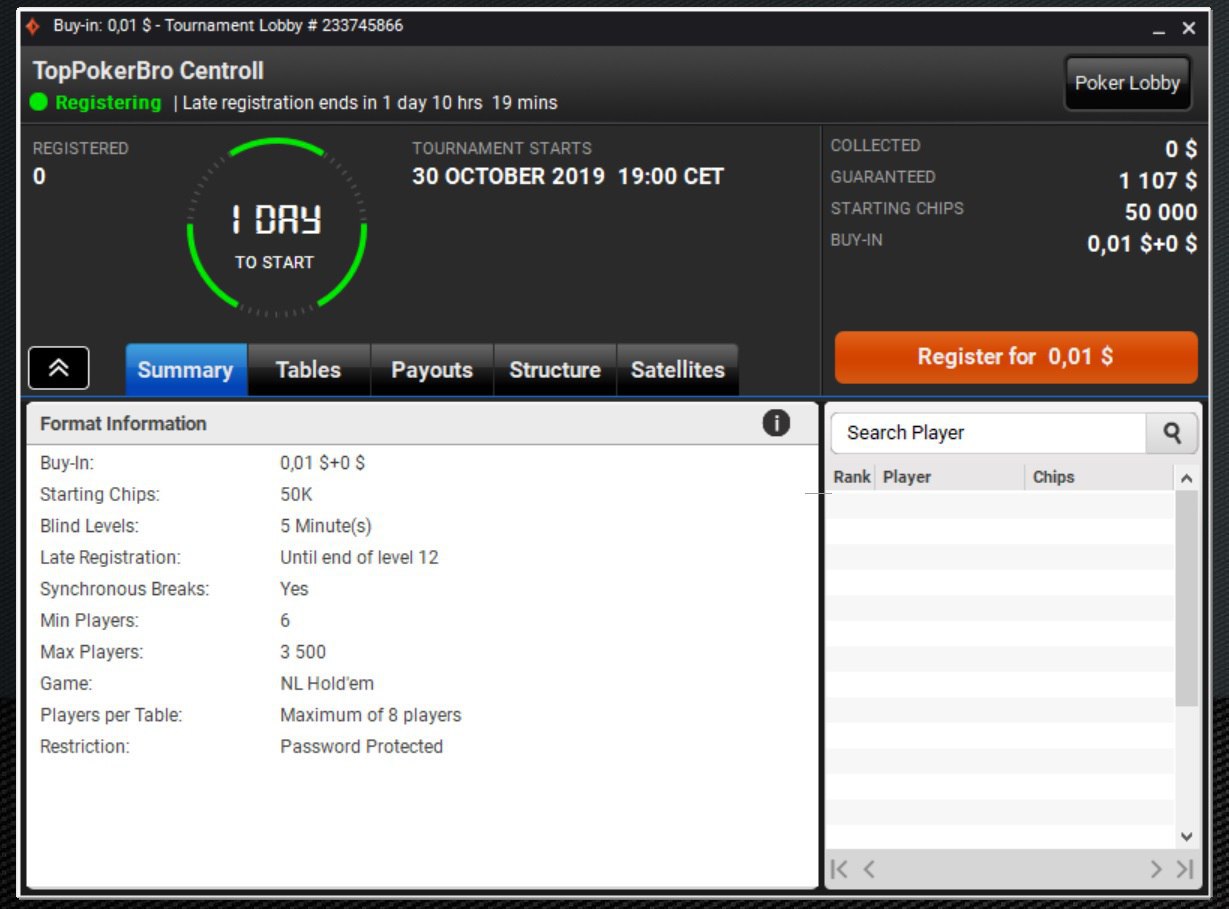Collapse the header with double chevron button
Viewport: 1229px width, 909px height.
59,368
